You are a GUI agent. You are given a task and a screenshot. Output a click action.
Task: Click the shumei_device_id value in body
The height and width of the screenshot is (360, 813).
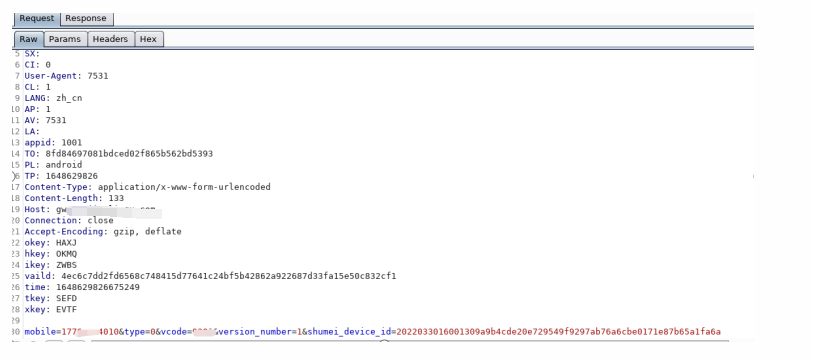[x=559, y=331]
